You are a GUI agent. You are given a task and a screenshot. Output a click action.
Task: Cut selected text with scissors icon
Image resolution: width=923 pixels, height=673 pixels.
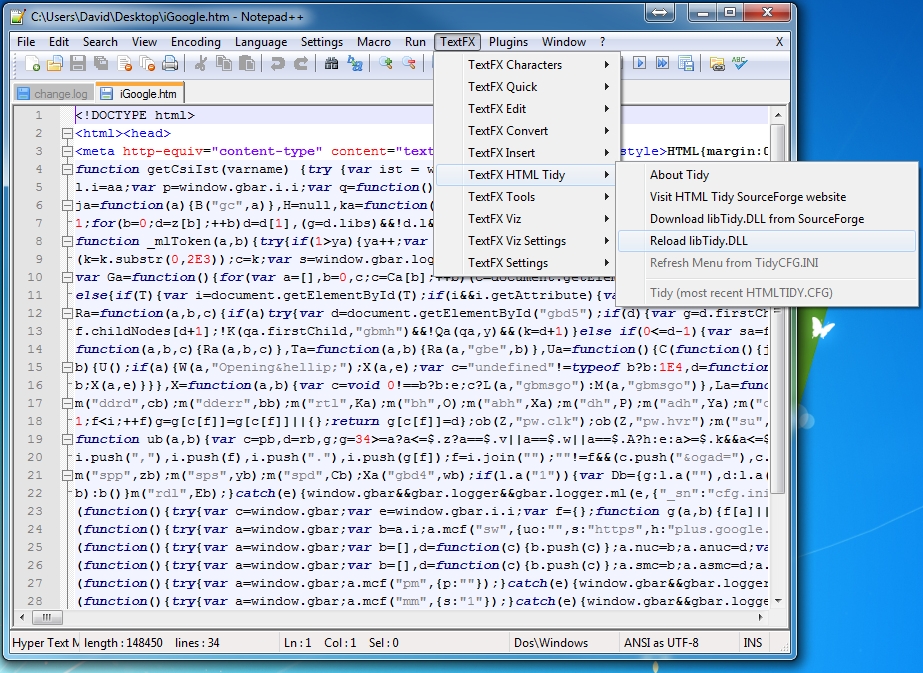199,63
